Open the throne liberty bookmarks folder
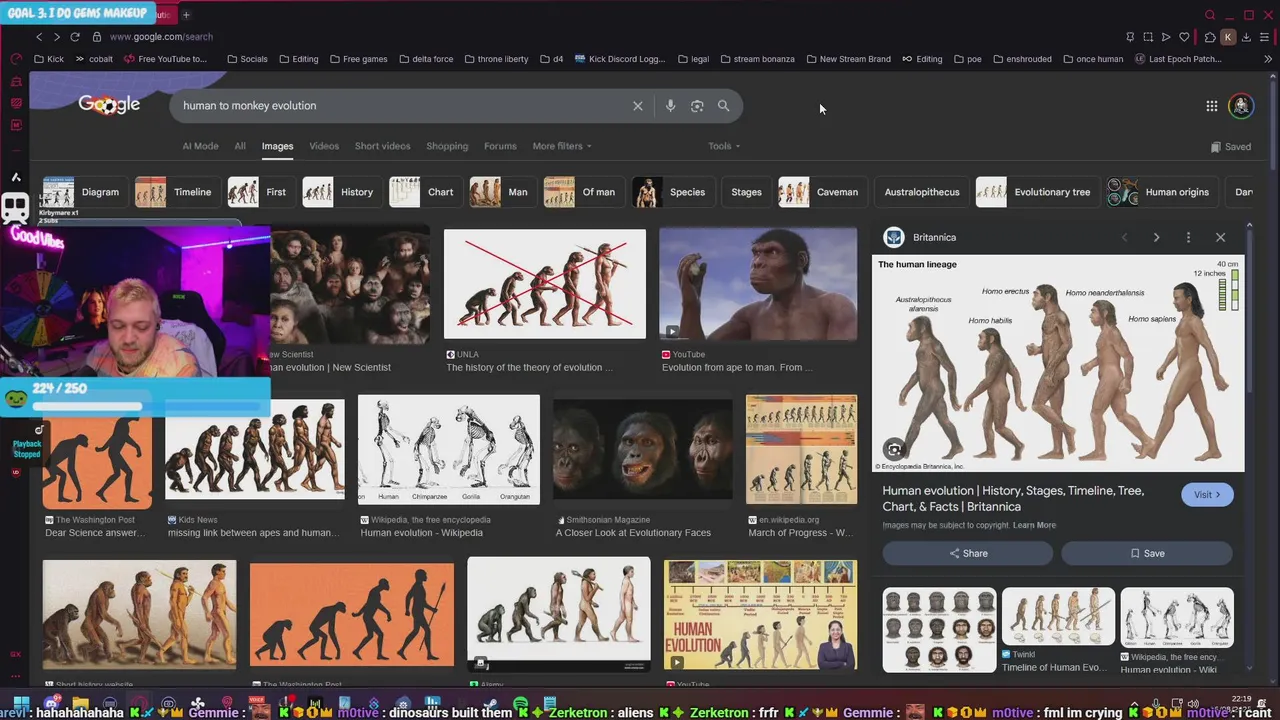 (496, 59)
